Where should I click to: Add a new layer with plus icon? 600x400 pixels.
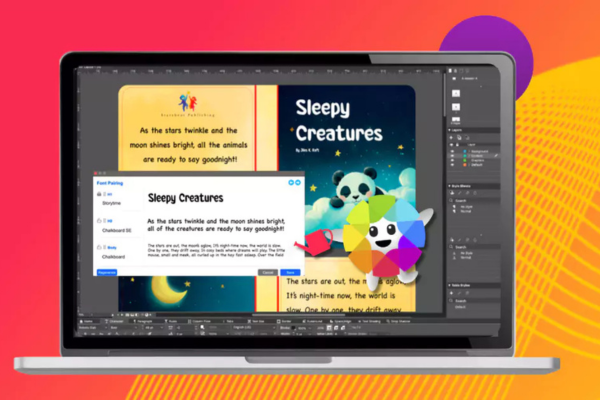[x=452, y=137]
